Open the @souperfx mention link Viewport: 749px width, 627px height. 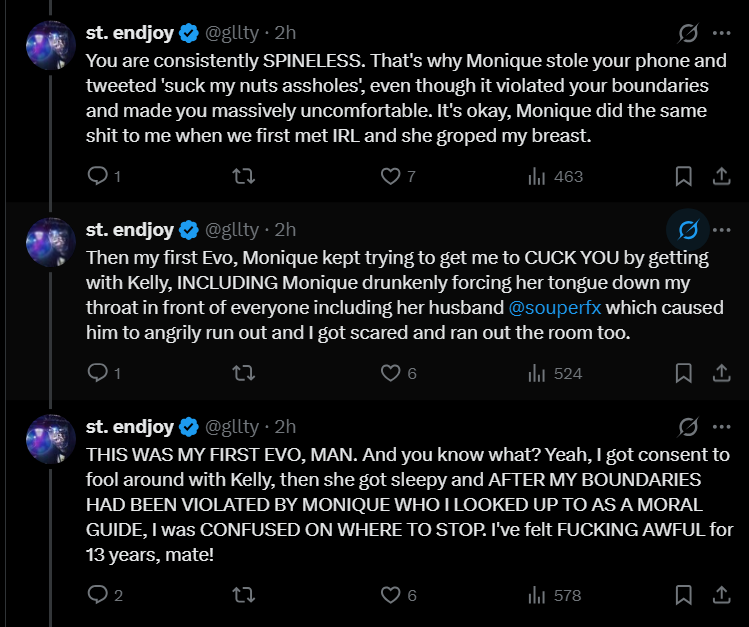pyautogui.click(x=555, y=308)
